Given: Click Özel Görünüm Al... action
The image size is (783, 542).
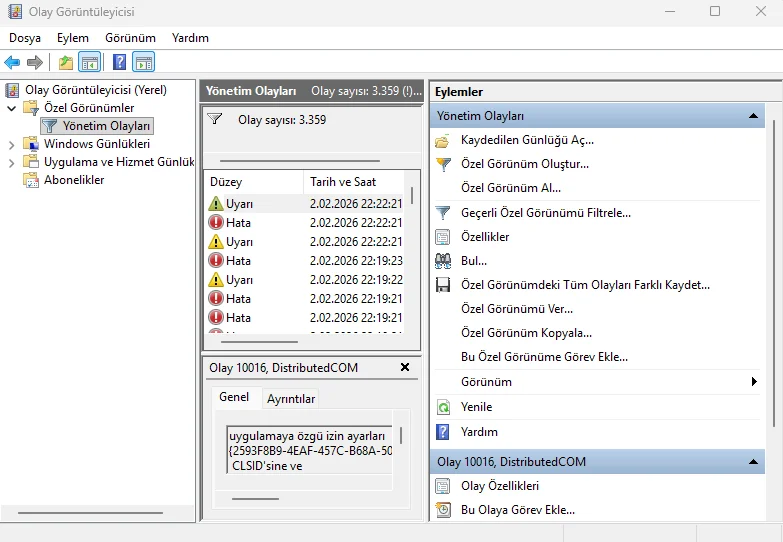Looking at the screenshot, I should [511, 188].
